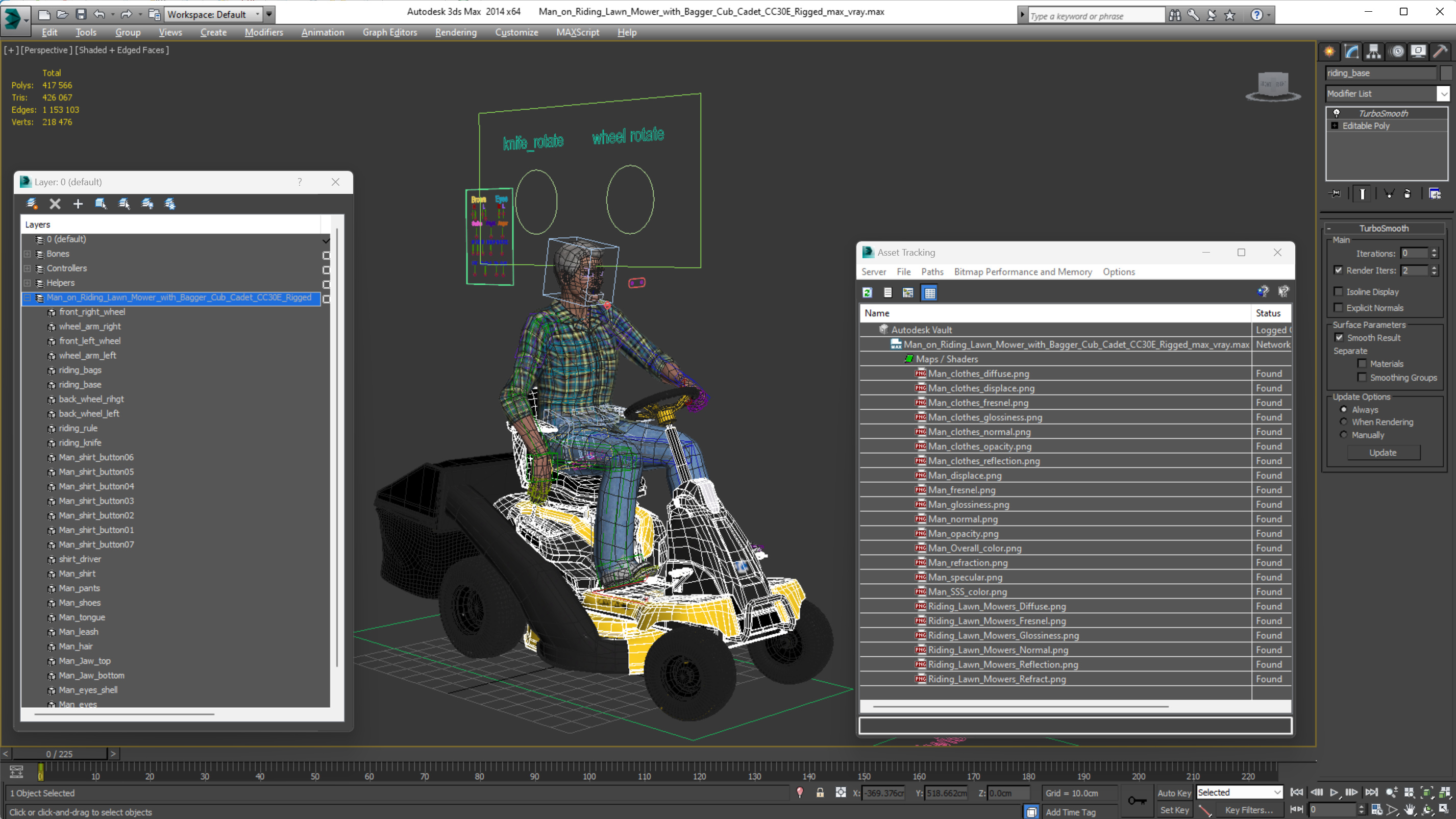1456x819 pixels.
Task: Expand the Controllers layer
Action: (27, 268)
